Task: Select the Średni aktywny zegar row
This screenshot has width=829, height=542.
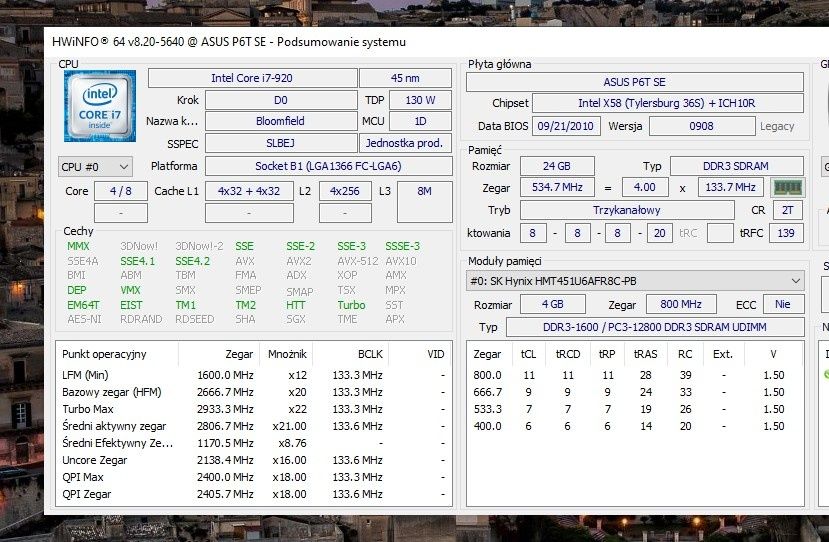Action: point(254,426)
